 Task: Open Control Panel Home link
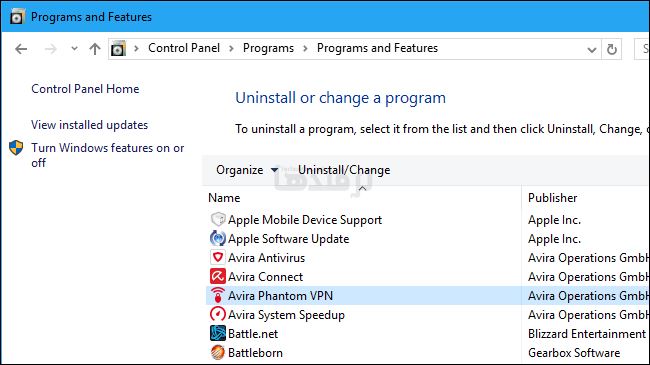85,89
